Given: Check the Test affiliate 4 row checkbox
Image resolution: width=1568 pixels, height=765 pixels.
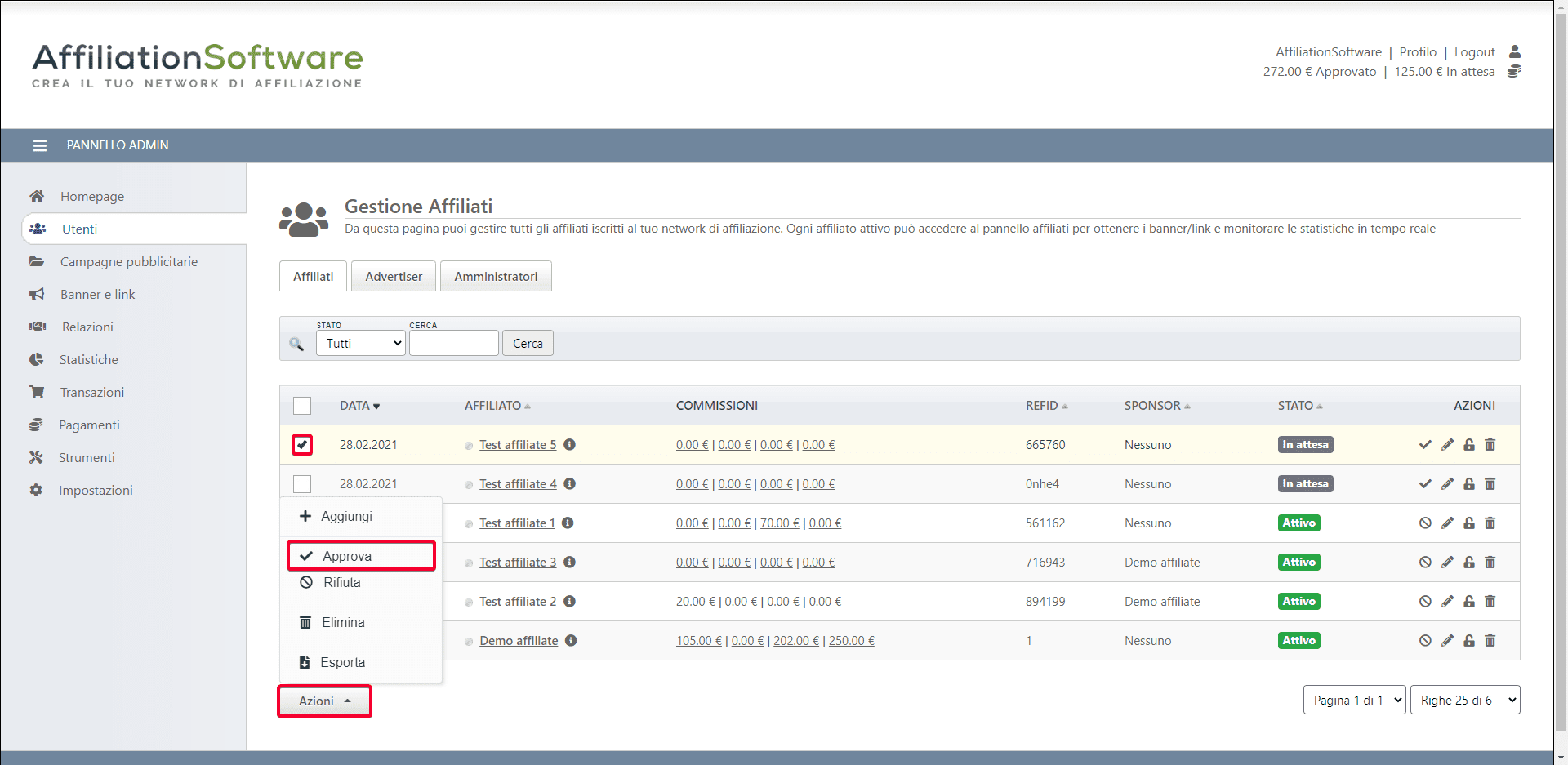Looking at the screenshot, I should 302,484.
